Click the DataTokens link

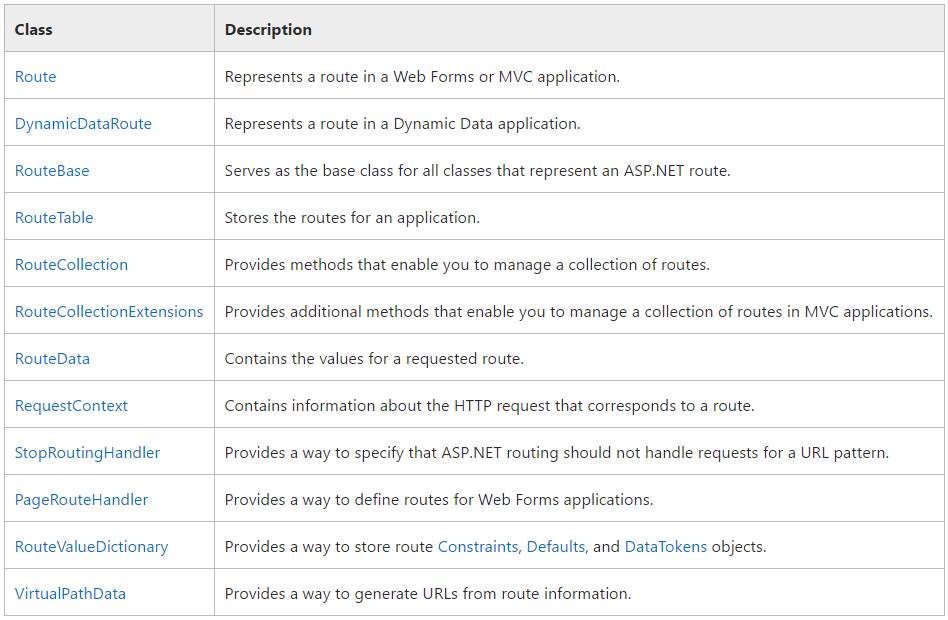pos(665,547)
